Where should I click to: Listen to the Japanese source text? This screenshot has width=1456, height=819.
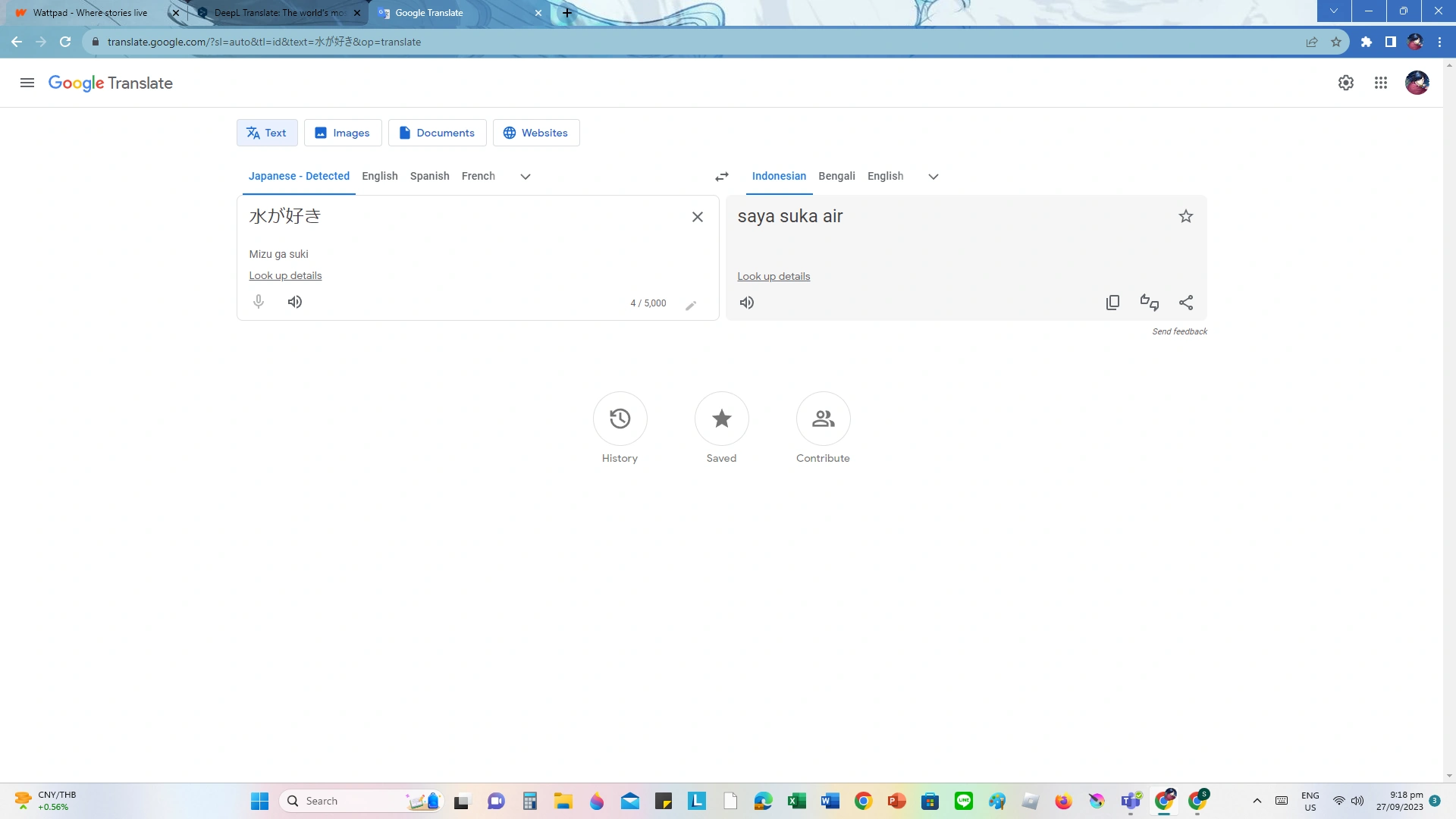(294, 301)
